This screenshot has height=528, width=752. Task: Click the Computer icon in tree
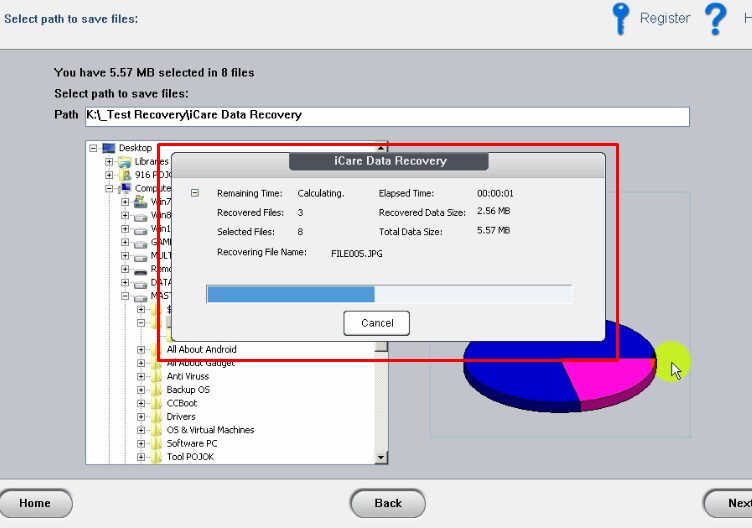[126, 188]
